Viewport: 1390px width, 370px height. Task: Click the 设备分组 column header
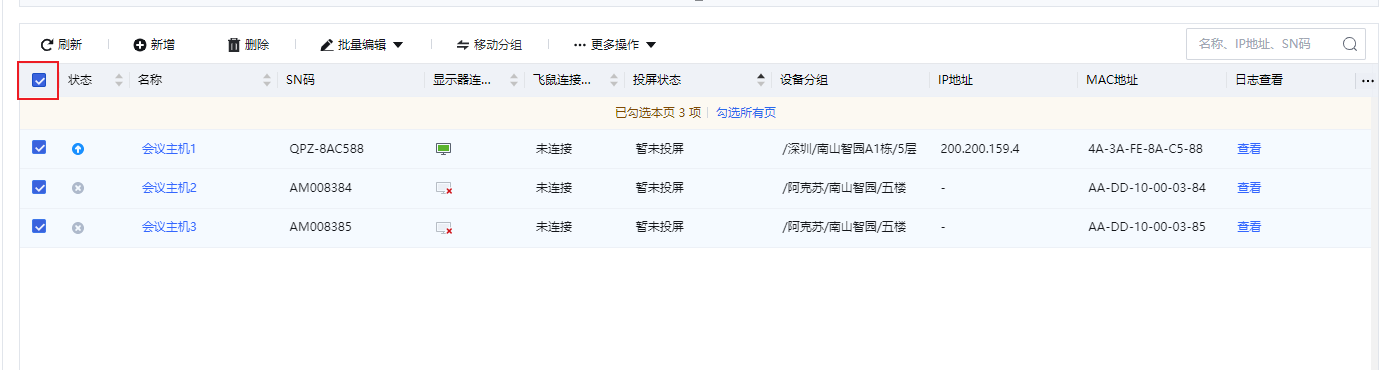point(804,80)
